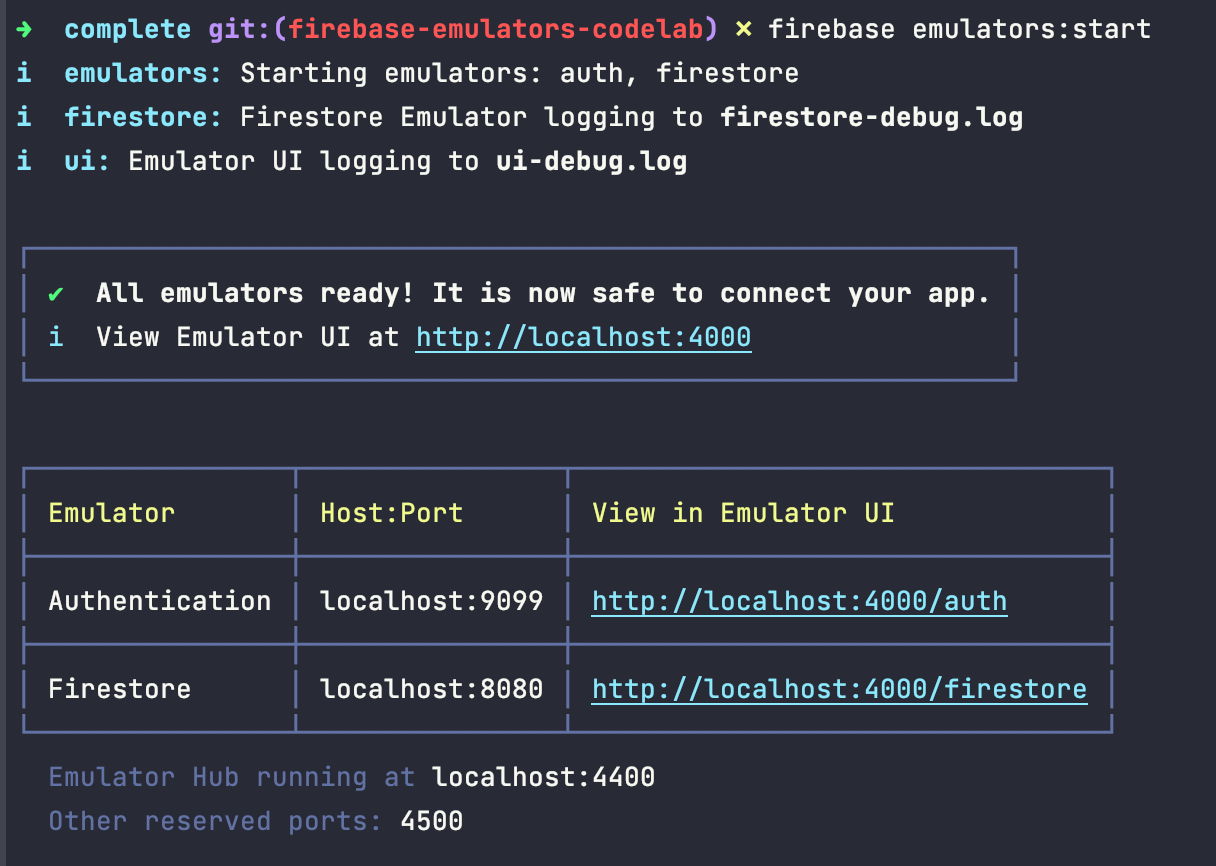Click the 'Emulator' column header

pos(112,513)
